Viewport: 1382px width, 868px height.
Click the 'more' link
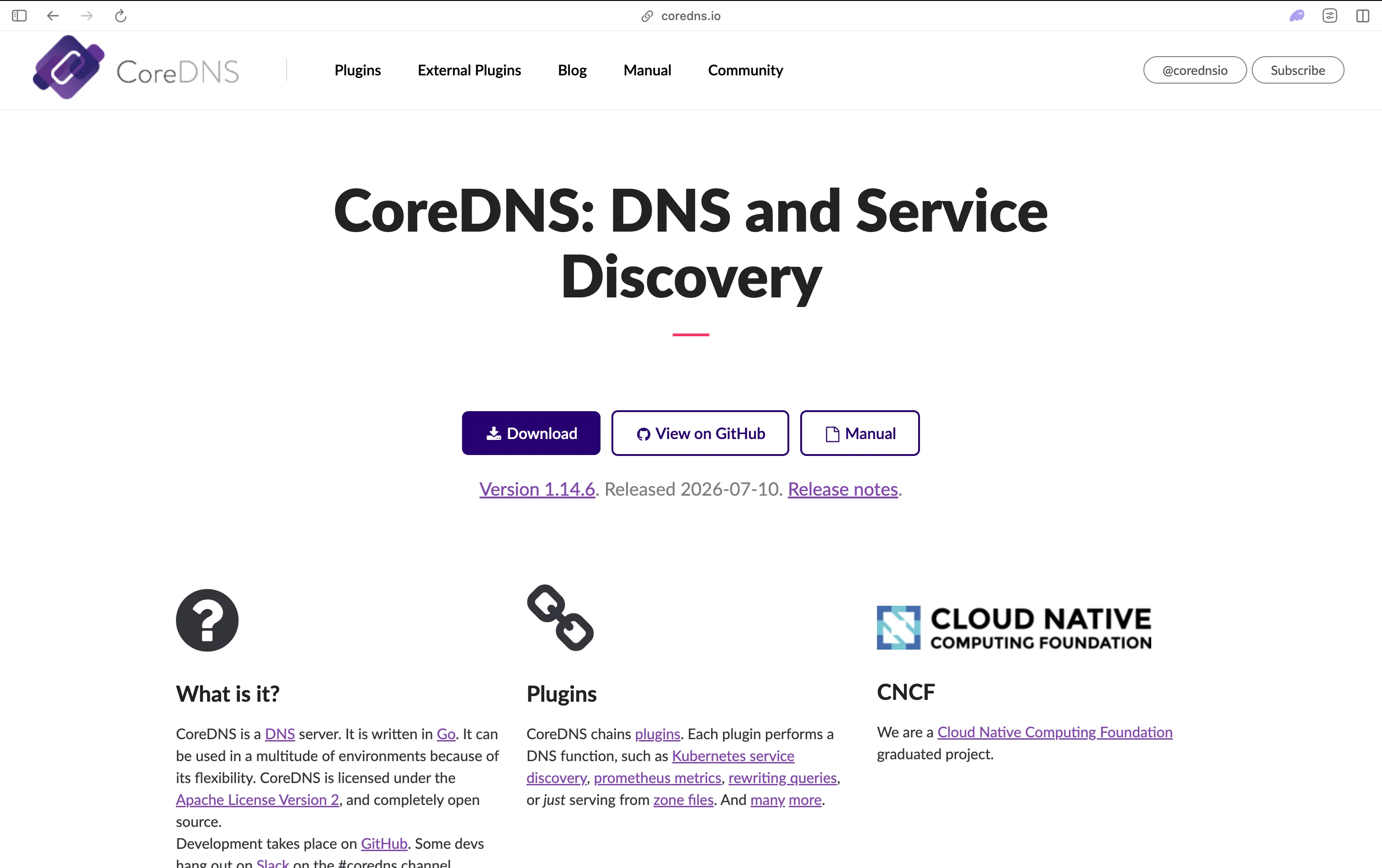tap(805, 800)
